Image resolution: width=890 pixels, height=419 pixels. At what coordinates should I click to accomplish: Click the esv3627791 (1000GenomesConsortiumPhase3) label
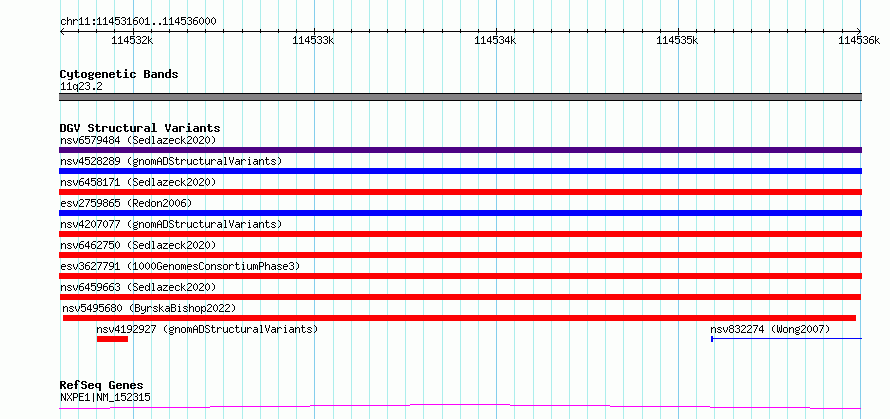point(180,266)
